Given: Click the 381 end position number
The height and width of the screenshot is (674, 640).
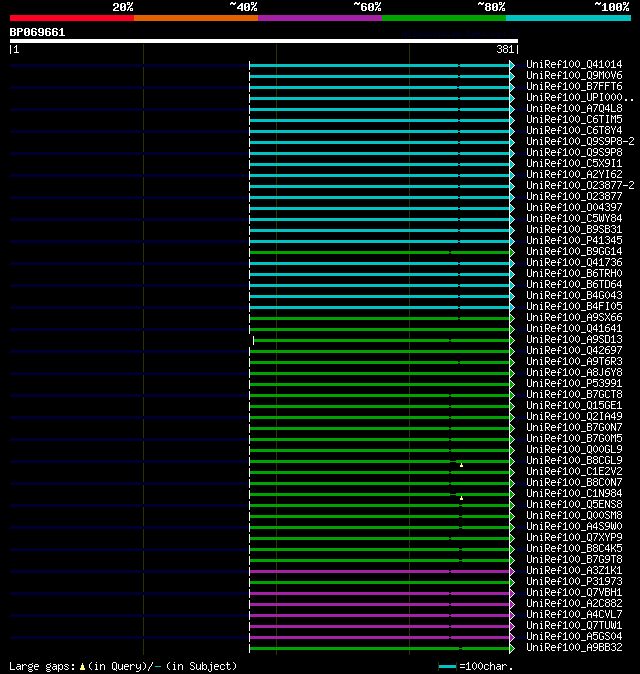Looking at the screenshot, I should pos(505,49).
